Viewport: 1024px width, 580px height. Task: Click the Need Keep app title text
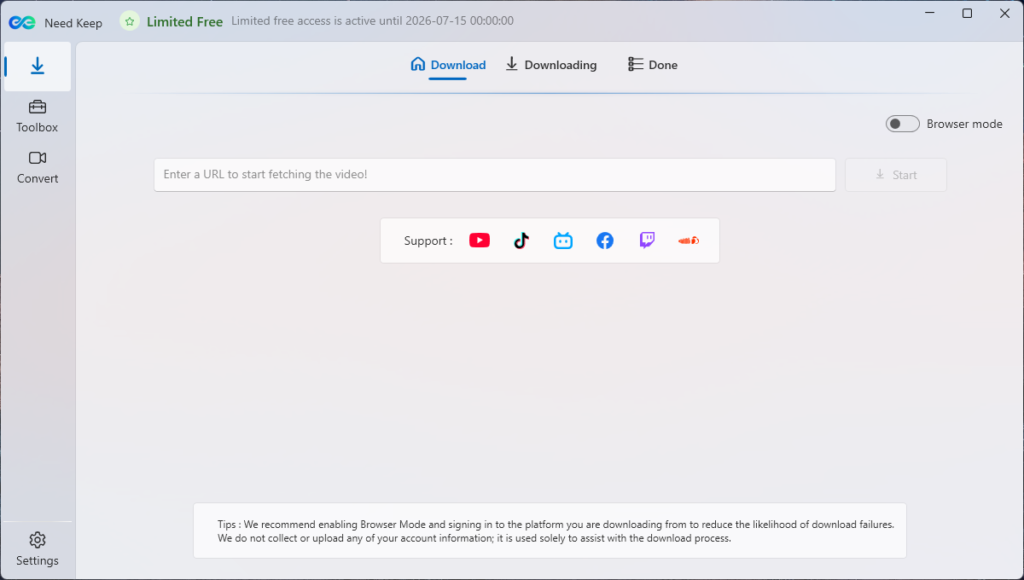point(73,23)
